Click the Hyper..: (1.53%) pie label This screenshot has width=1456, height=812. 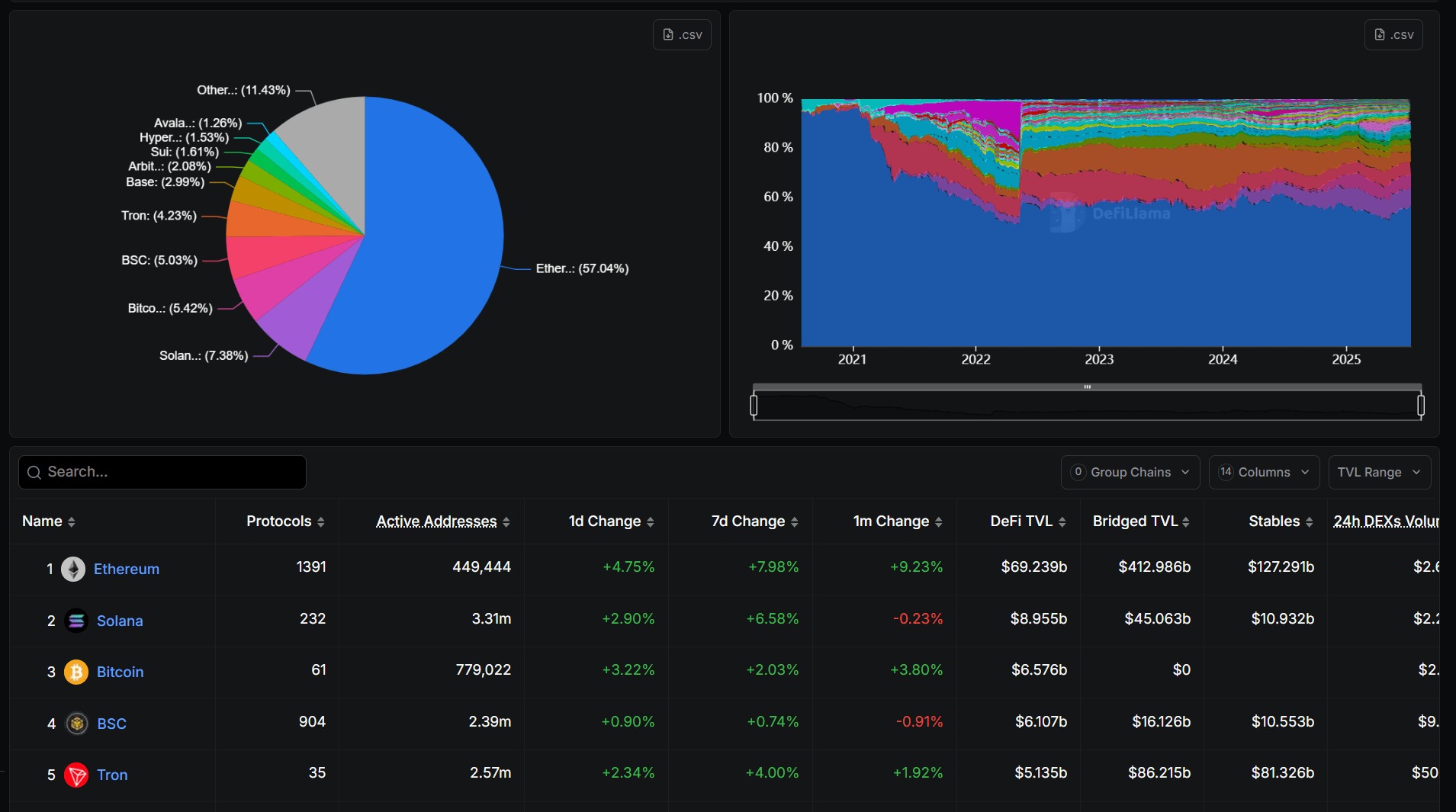pos(184,137)
